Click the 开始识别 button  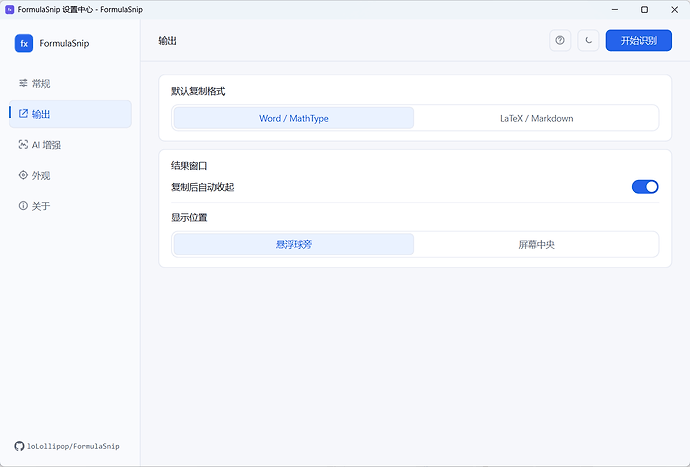click(639, 40)
